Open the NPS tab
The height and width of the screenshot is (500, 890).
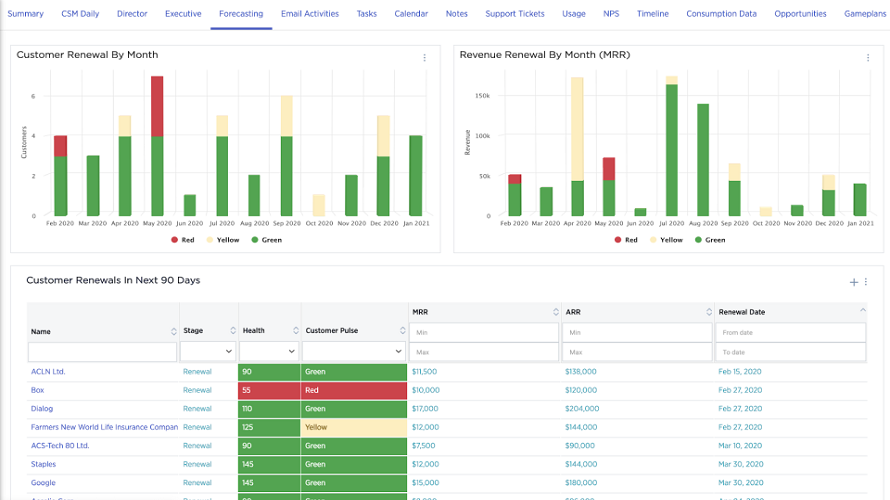[x=611, y=14]
